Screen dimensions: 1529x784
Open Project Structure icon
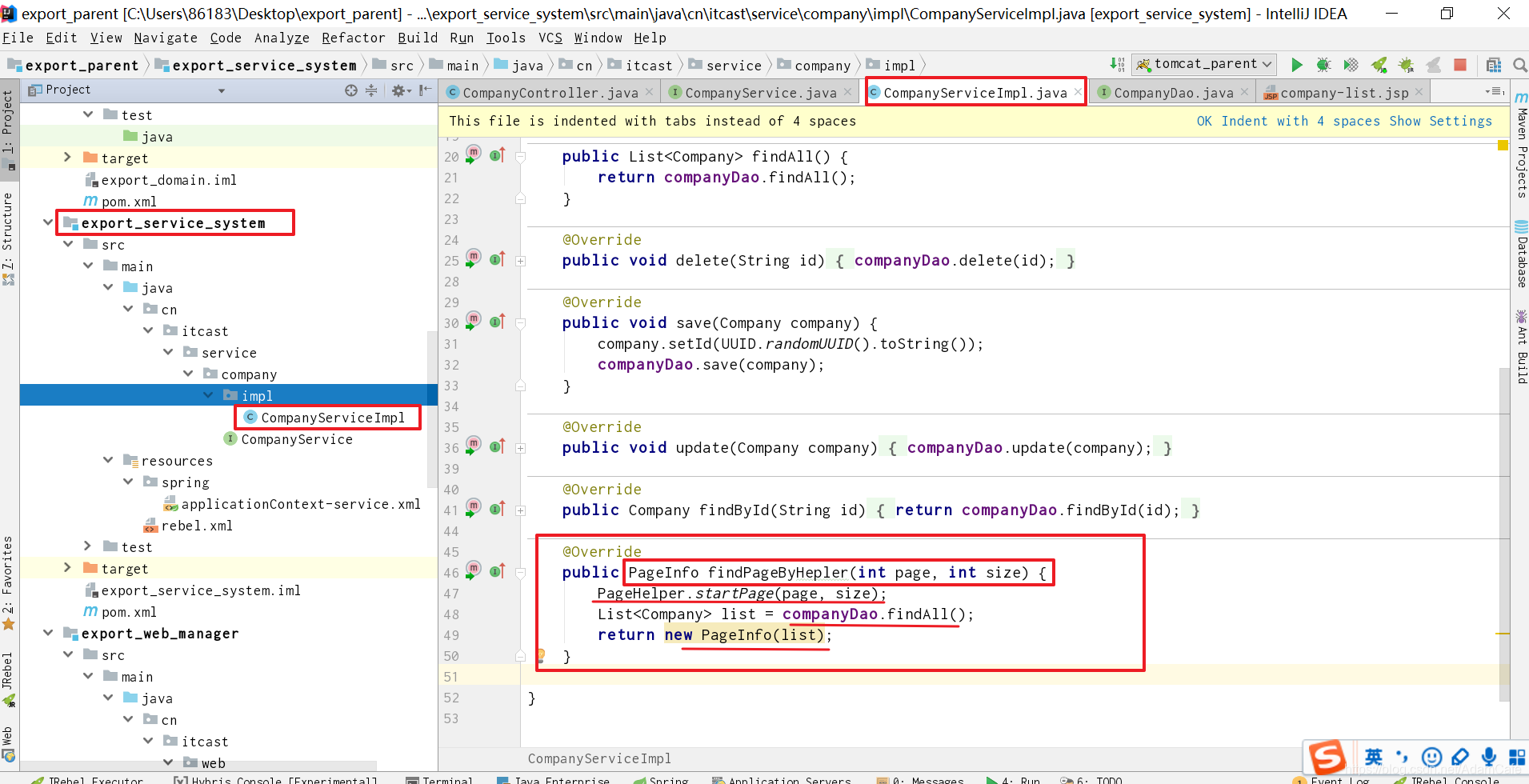(x=1494, y=65)
